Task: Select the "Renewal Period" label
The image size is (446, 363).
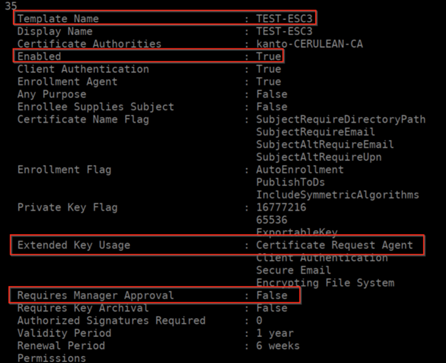Action: point(61,346)
